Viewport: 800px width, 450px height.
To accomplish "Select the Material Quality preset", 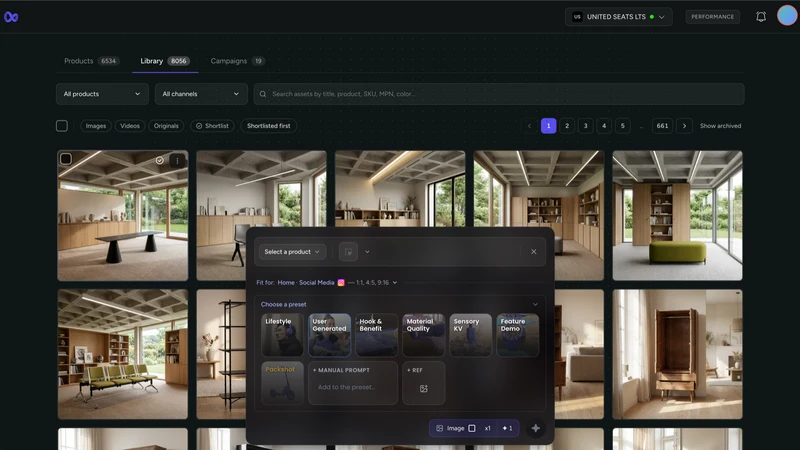I will (423, 335).
